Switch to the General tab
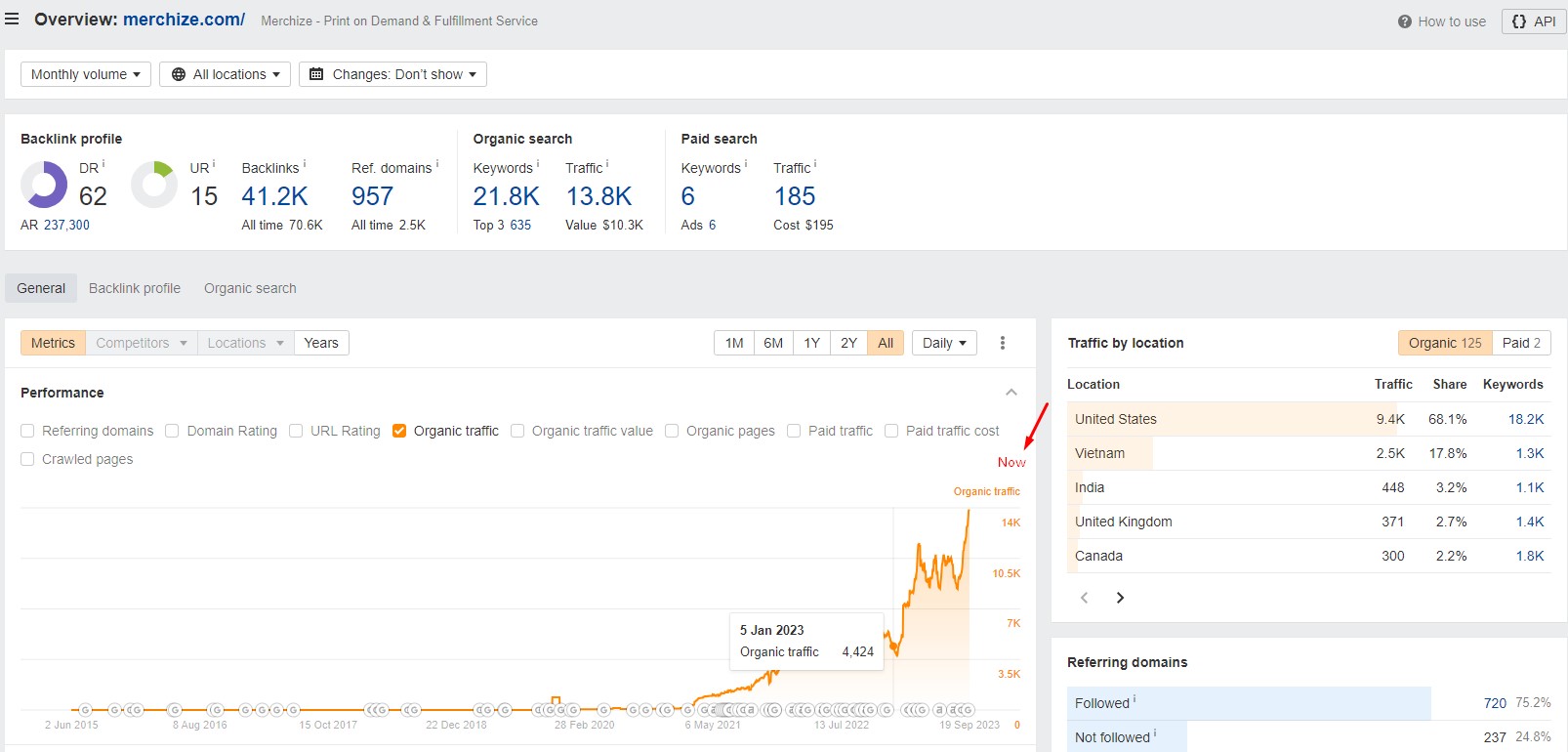Image resolution: width=1568 pixels, height=752 pixels. click(41, 288)
